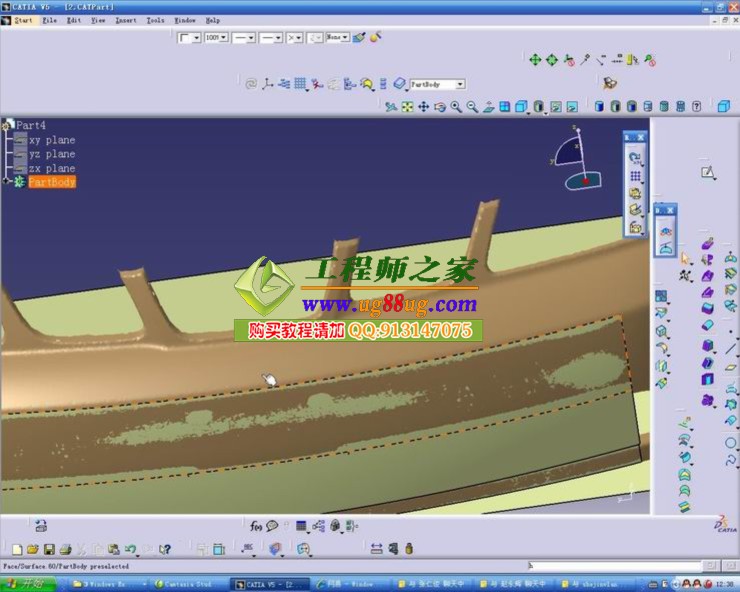Toggle the blue sketch grid icon
Screen dimensions: 740x592
click(x=300, y=85)
